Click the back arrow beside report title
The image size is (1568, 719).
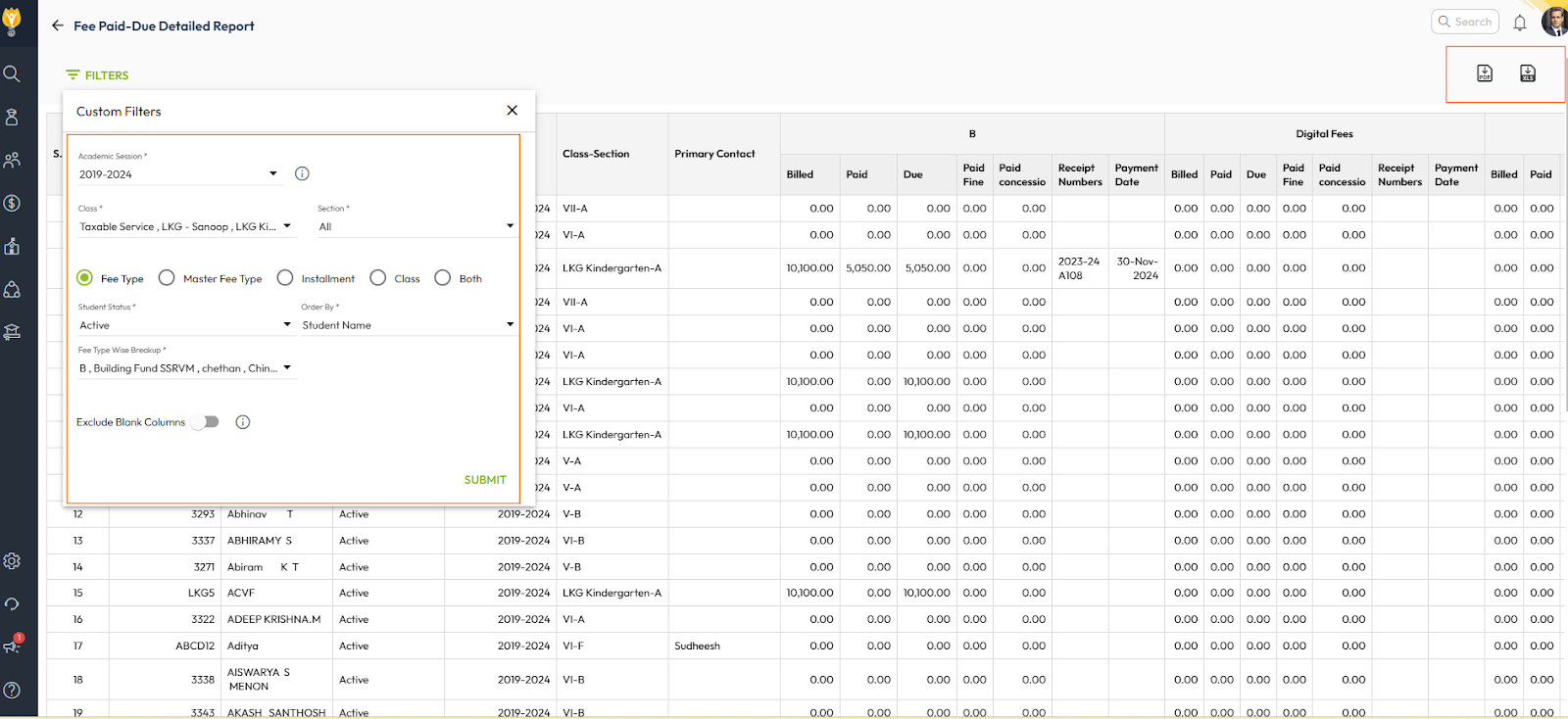coord(58,25)
